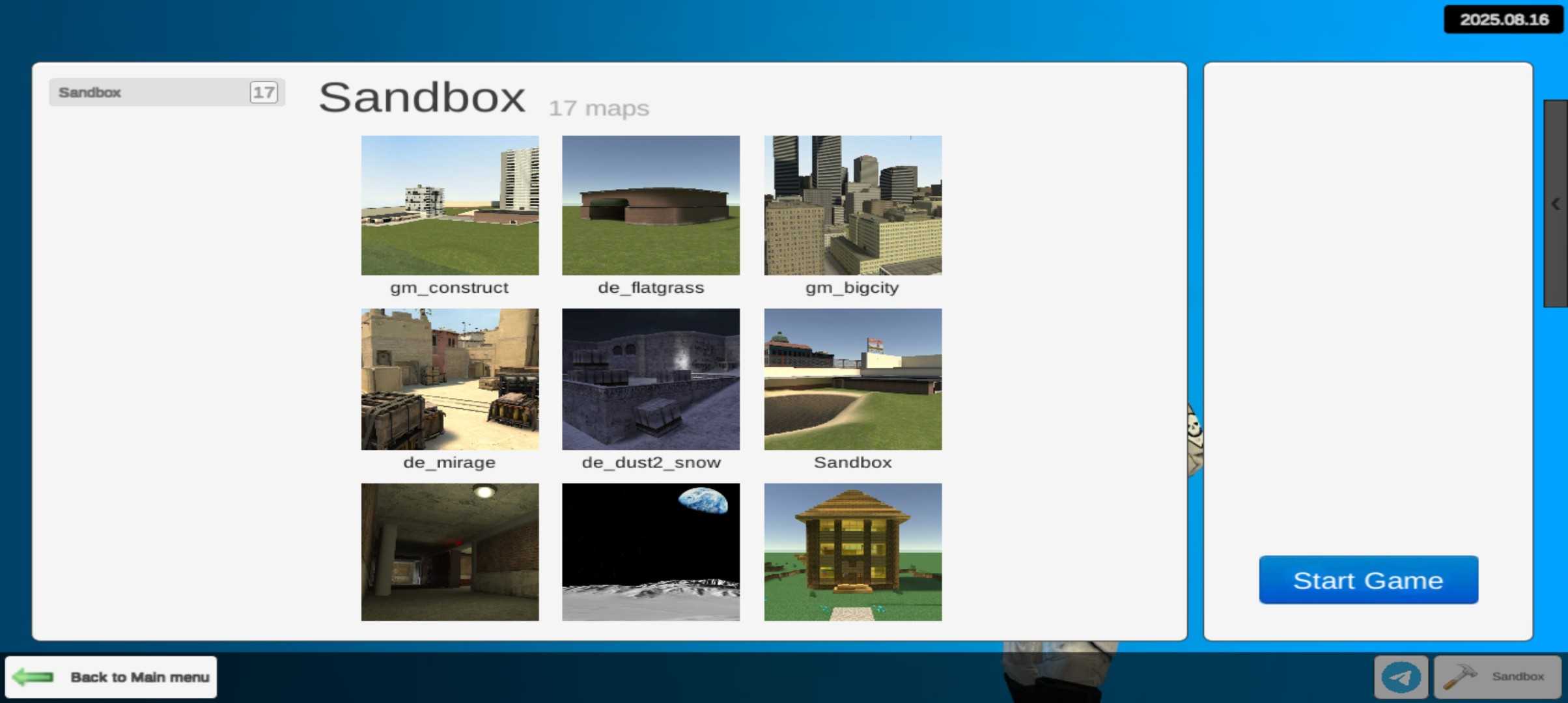
Task: Select the Sandbox map thumbnail
Action: [x=852, y=379]
